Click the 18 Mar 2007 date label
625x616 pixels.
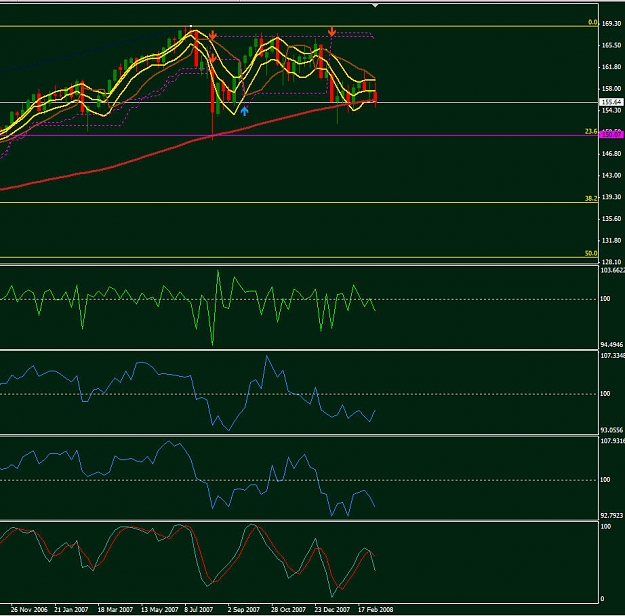coord(115,610)
